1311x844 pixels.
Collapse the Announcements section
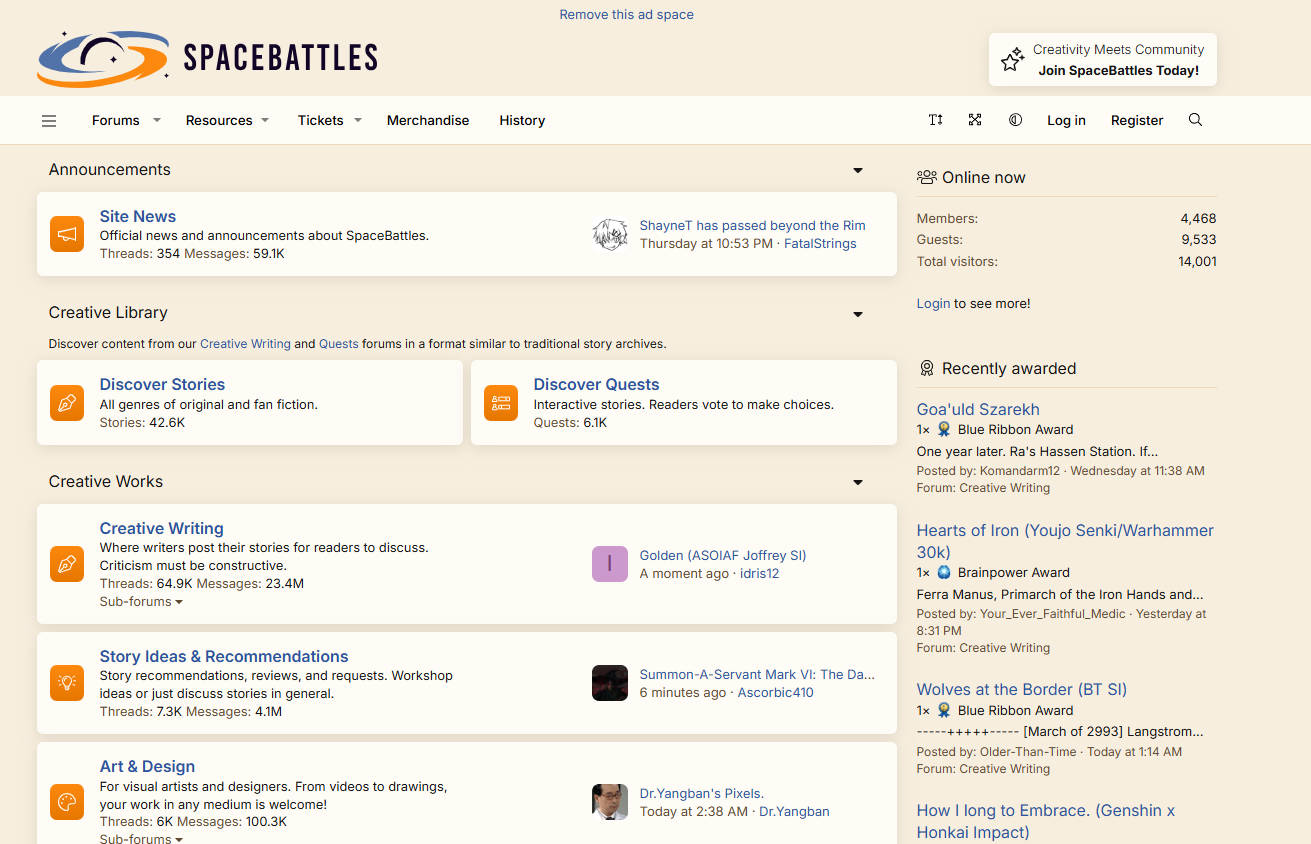(x=858, y=170)
